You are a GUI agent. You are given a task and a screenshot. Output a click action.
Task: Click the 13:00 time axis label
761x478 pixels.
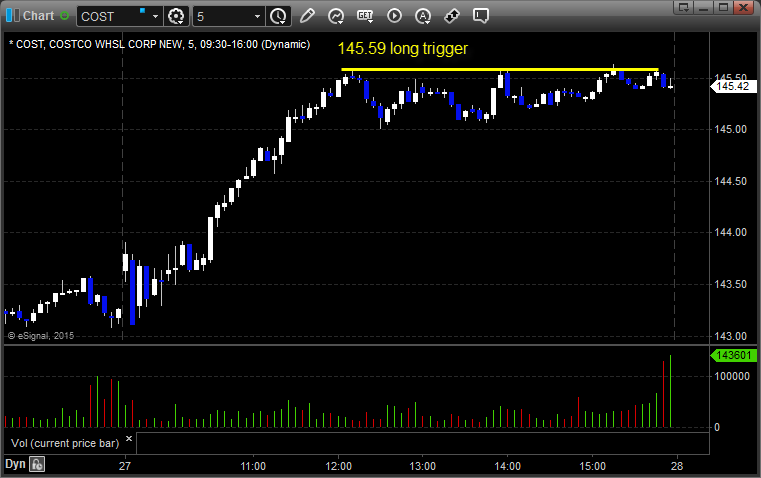[423, 466]
